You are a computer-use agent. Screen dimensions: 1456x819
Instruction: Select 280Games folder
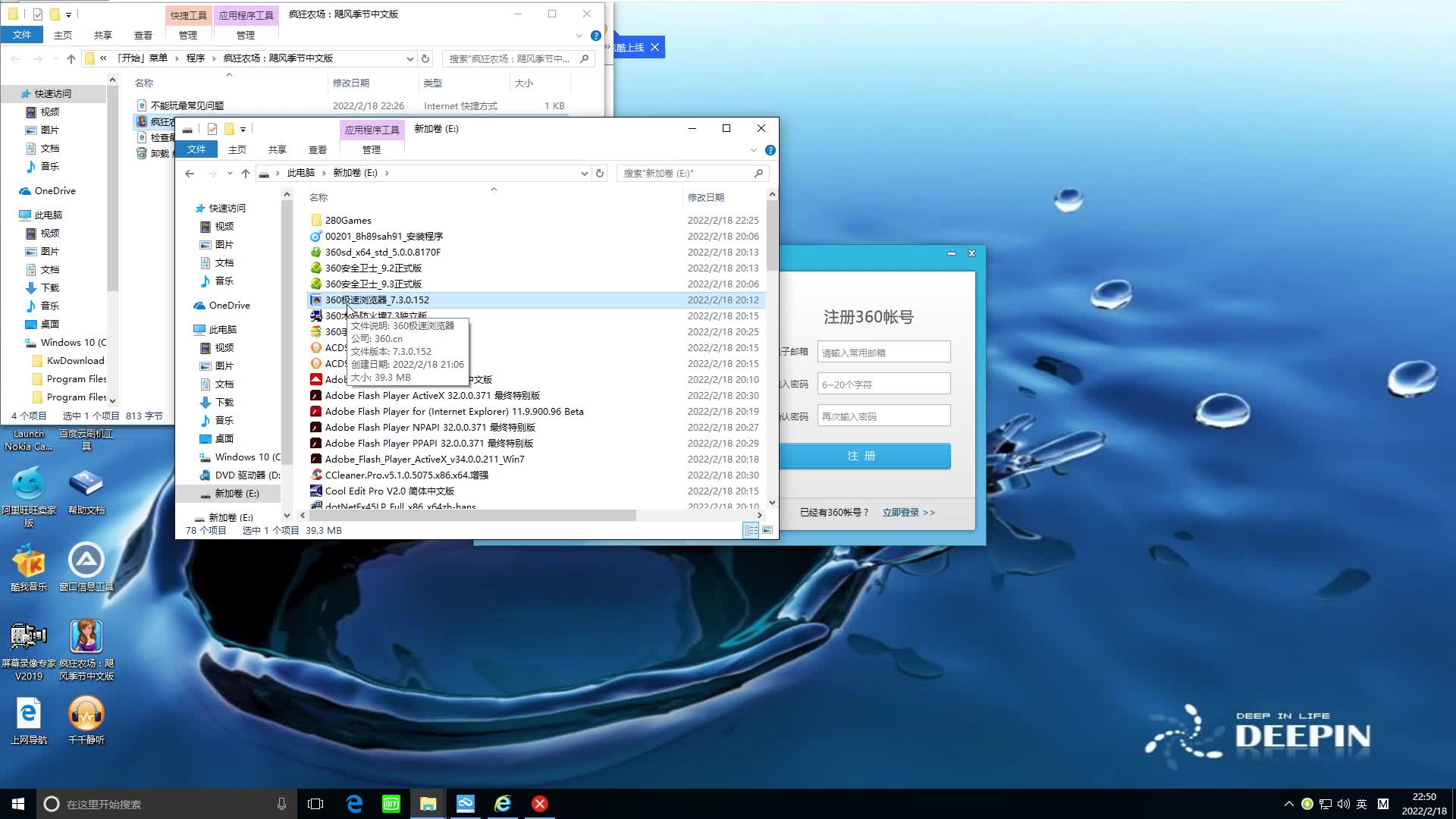(x=348, y=221)
